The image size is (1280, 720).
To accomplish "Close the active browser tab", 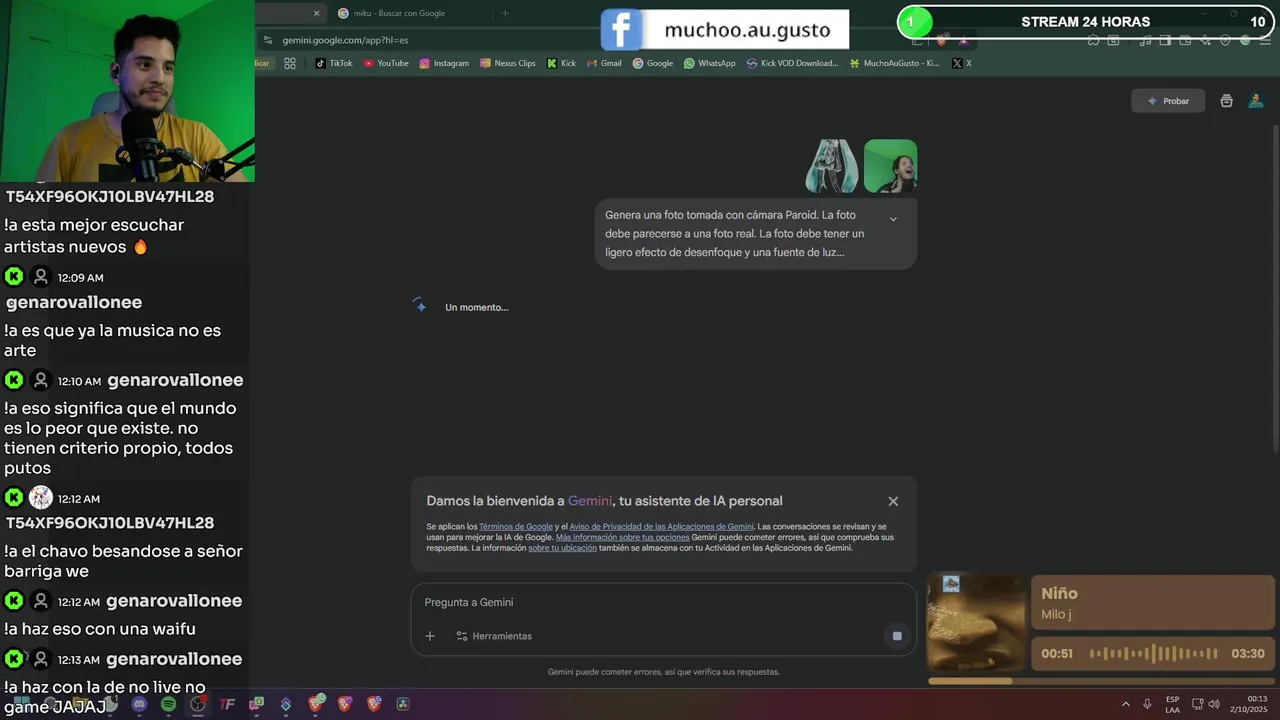I will point(317,13).
